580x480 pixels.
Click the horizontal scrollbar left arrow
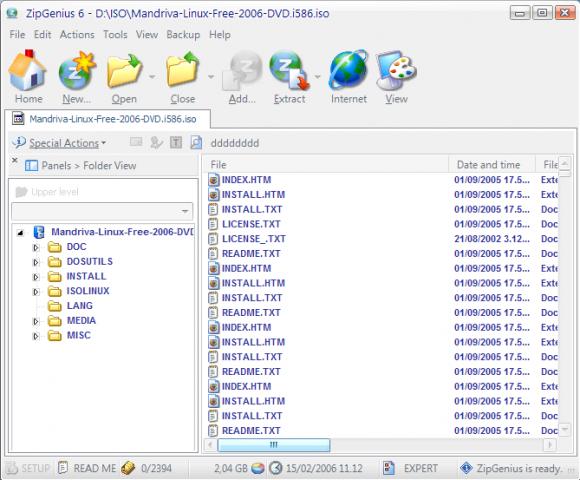pos(210,444)
